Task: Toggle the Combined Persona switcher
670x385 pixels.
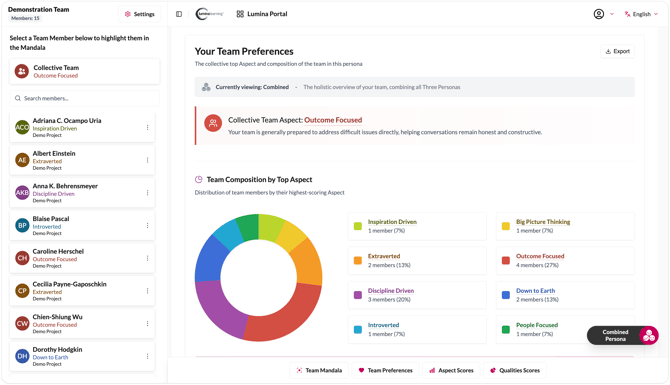Action: click(x=623, y=335)
